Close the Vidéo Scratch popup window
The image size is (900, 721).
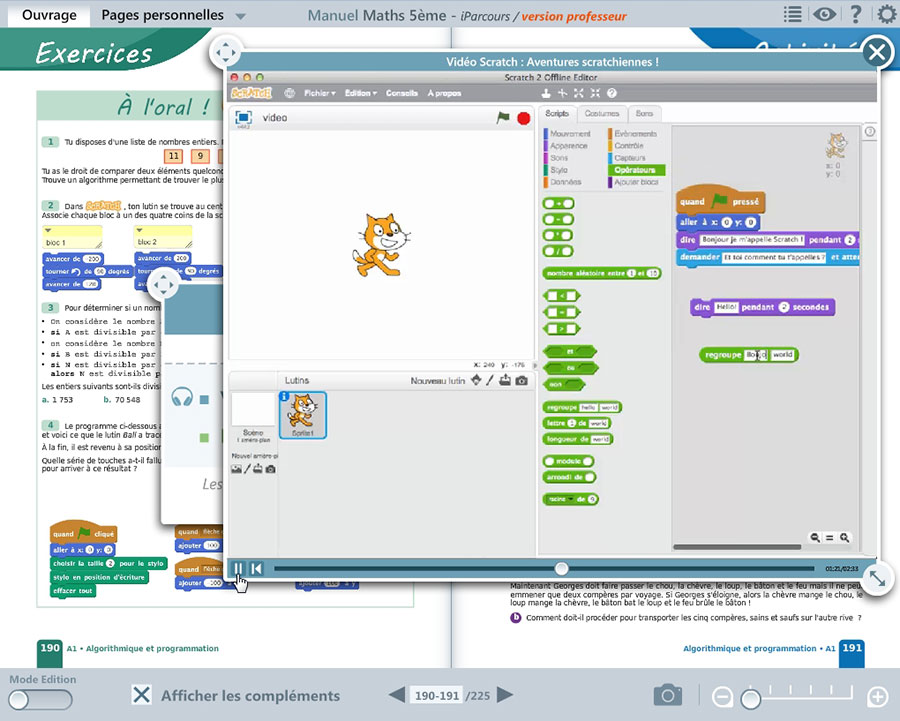click(x=876, y=52)
